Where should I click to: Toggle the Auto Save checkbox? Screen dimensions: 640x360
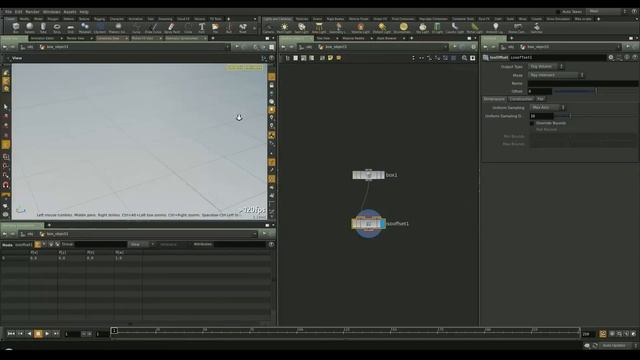[x=558, y=12]
